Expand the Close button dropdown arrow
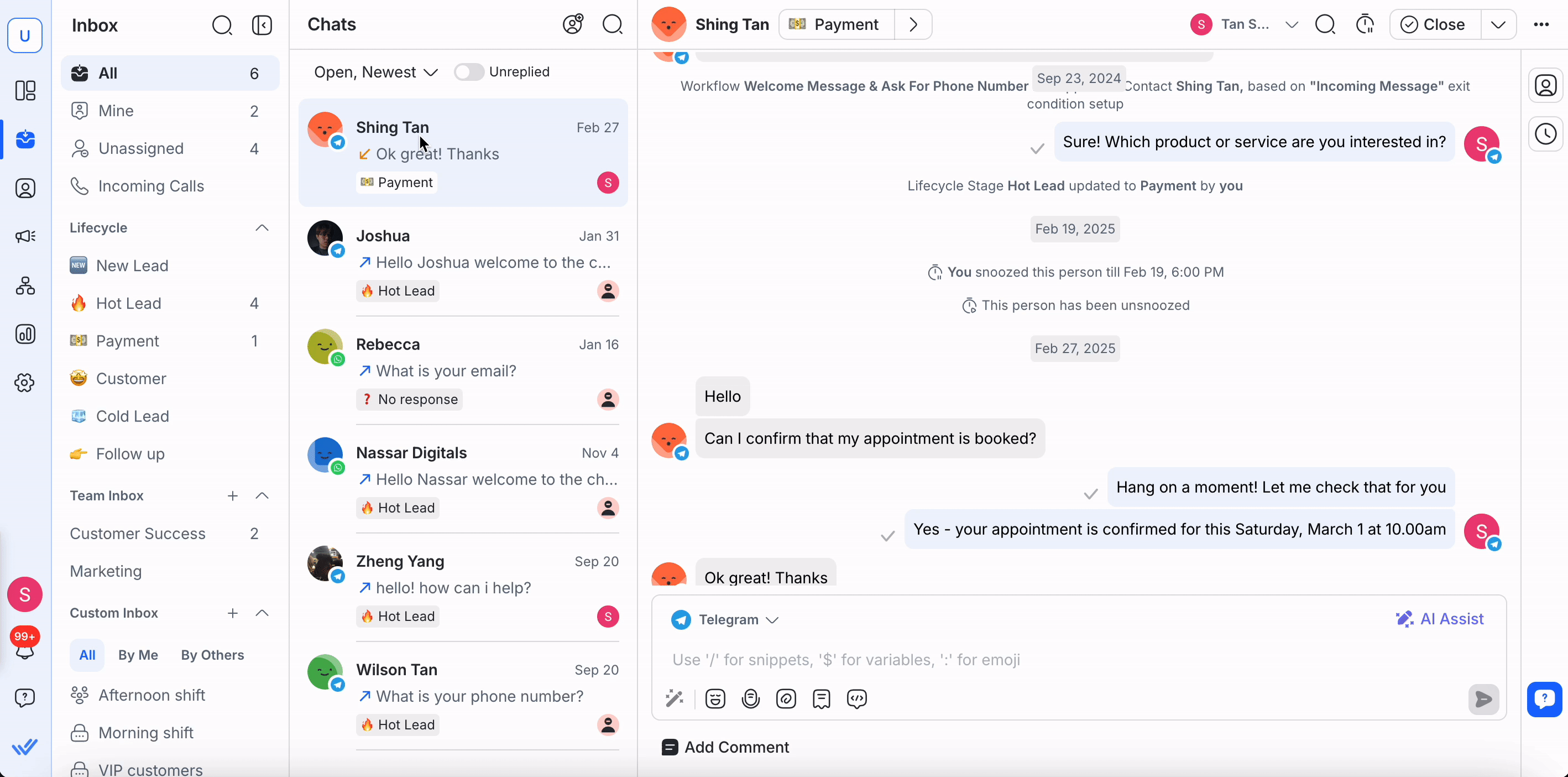The width and height of the screenshot is (1568, 777). [1498, 25]
